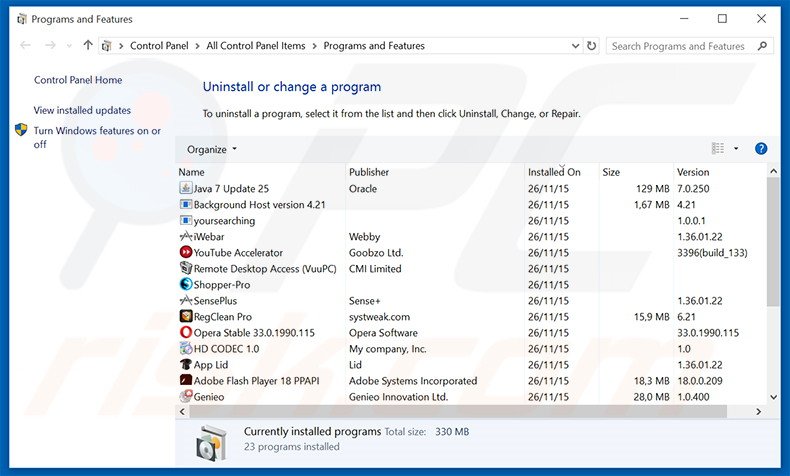Sort by the Size column header

click(x=636, y=172)
